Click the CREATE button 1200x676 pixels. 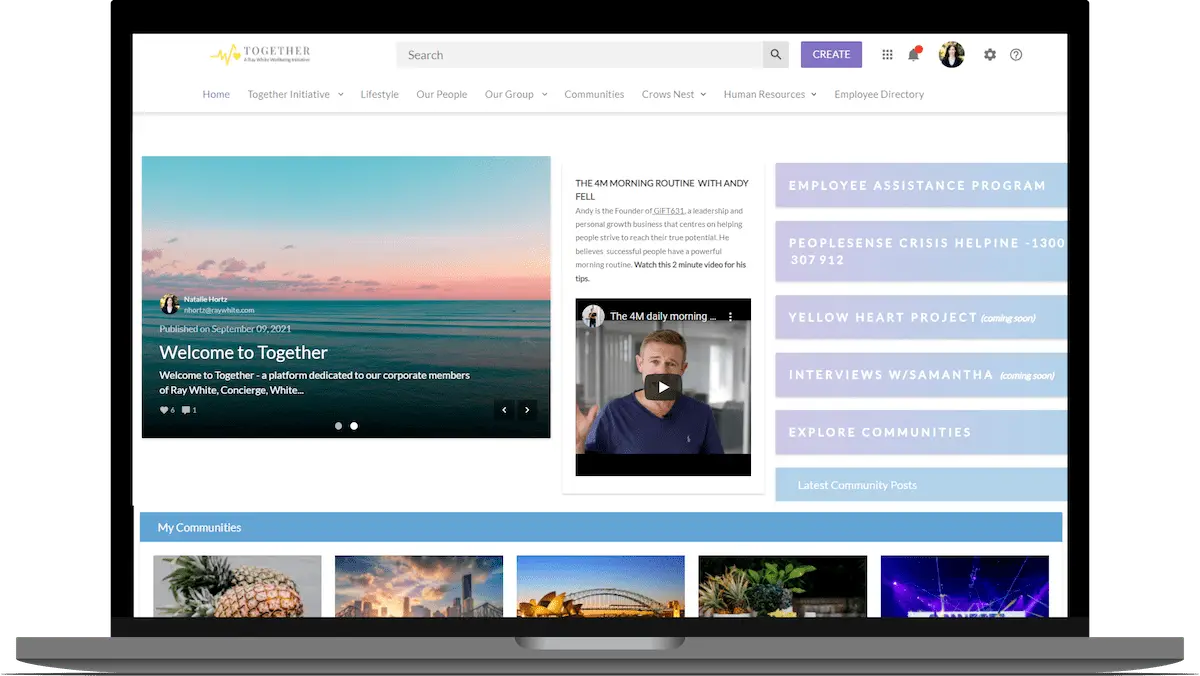coord(831,55)
